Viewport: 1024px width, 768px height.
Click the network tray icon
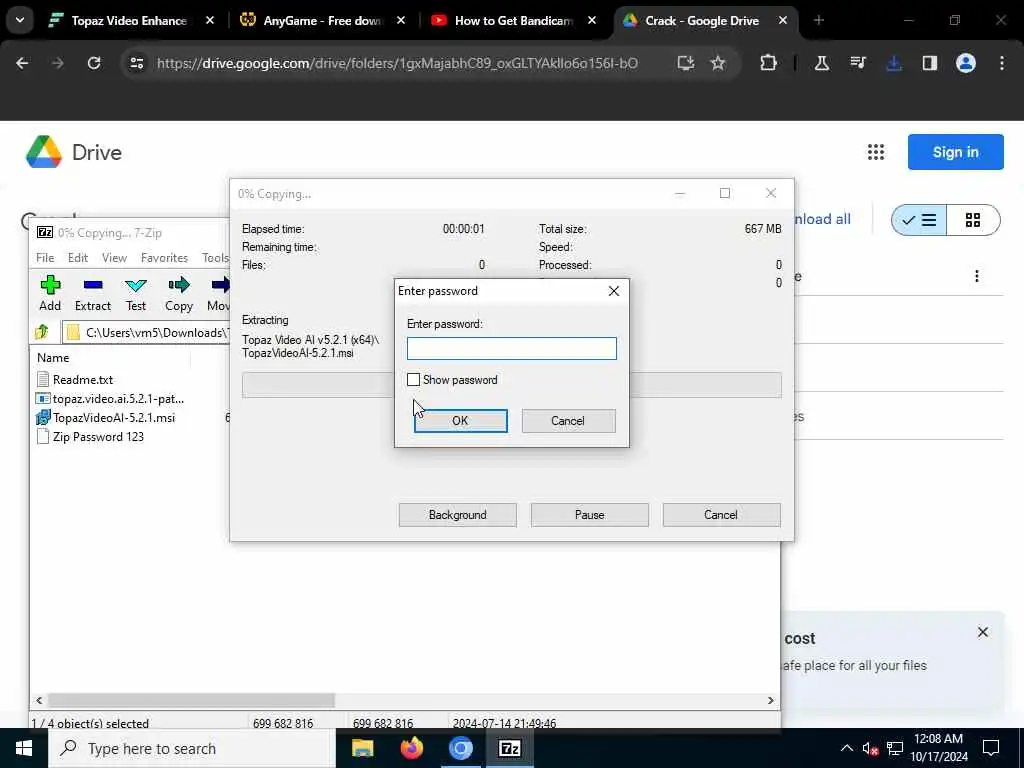895,748
